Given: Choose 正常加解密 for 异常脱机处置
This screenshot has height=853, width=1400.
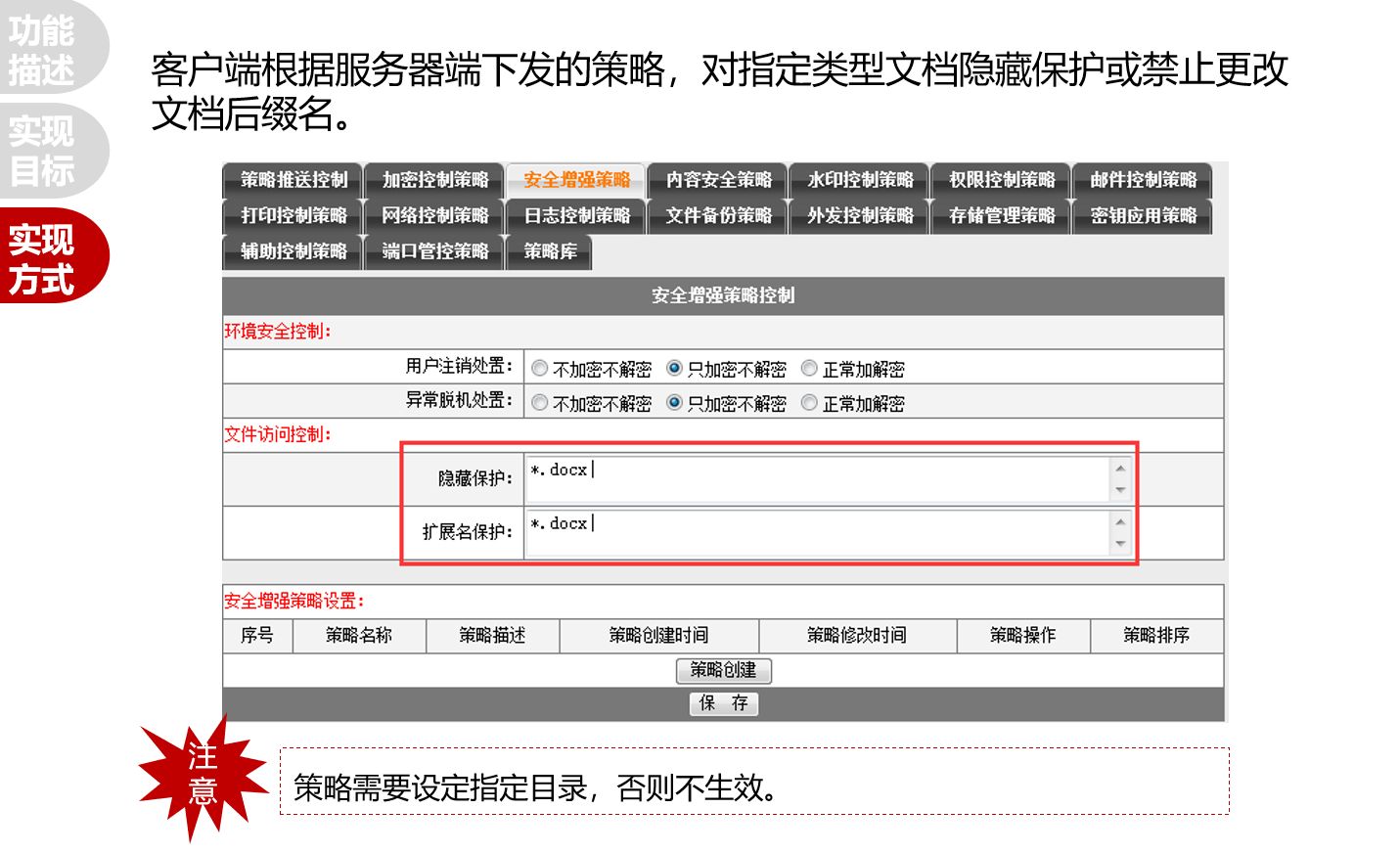Looking at the screenshot, I should coord(809,403).
